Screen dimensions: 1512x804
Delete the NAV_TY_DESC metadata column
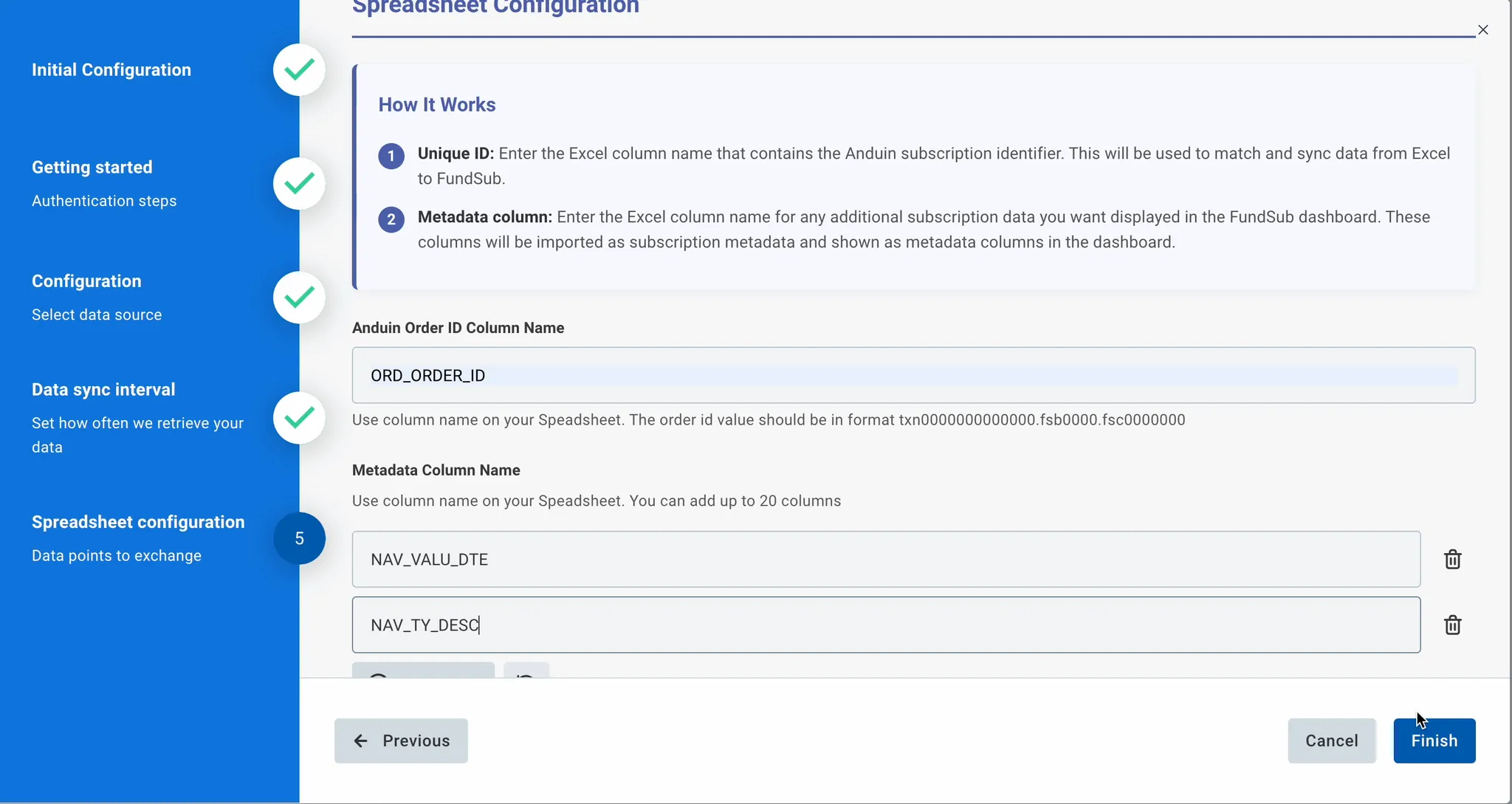1452,625
